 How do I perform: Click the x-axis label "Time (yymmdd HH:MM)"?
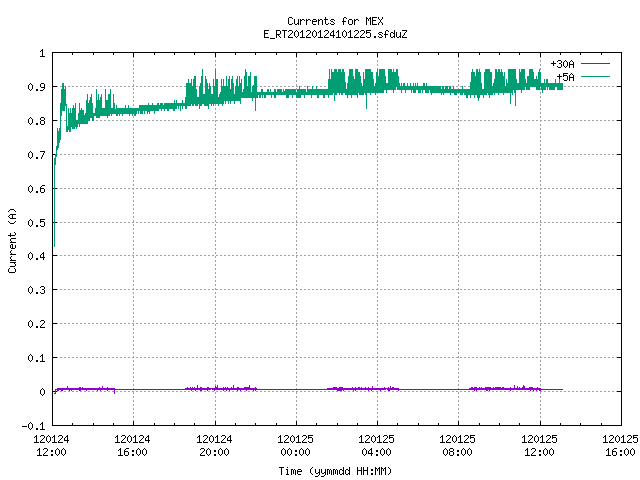pyautogui.click(x=335, y=471)
